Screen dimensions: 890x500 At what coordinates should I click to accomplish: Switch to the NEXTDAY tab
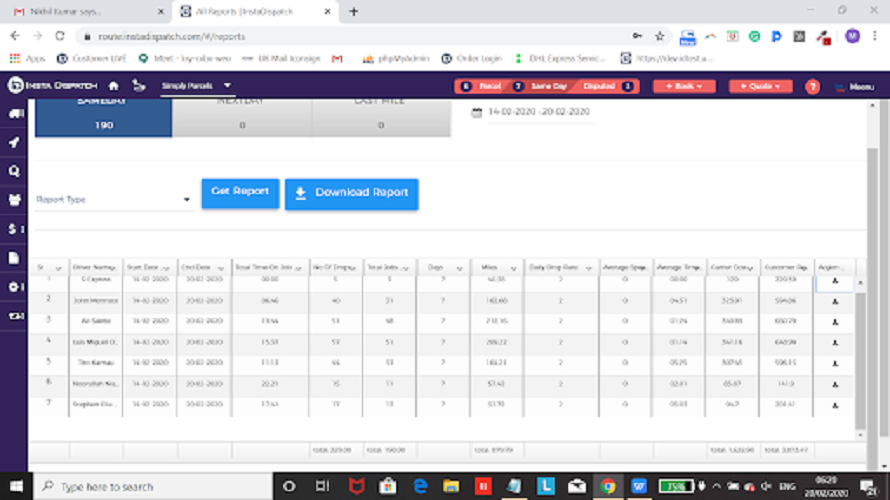[x=241, y=119]
